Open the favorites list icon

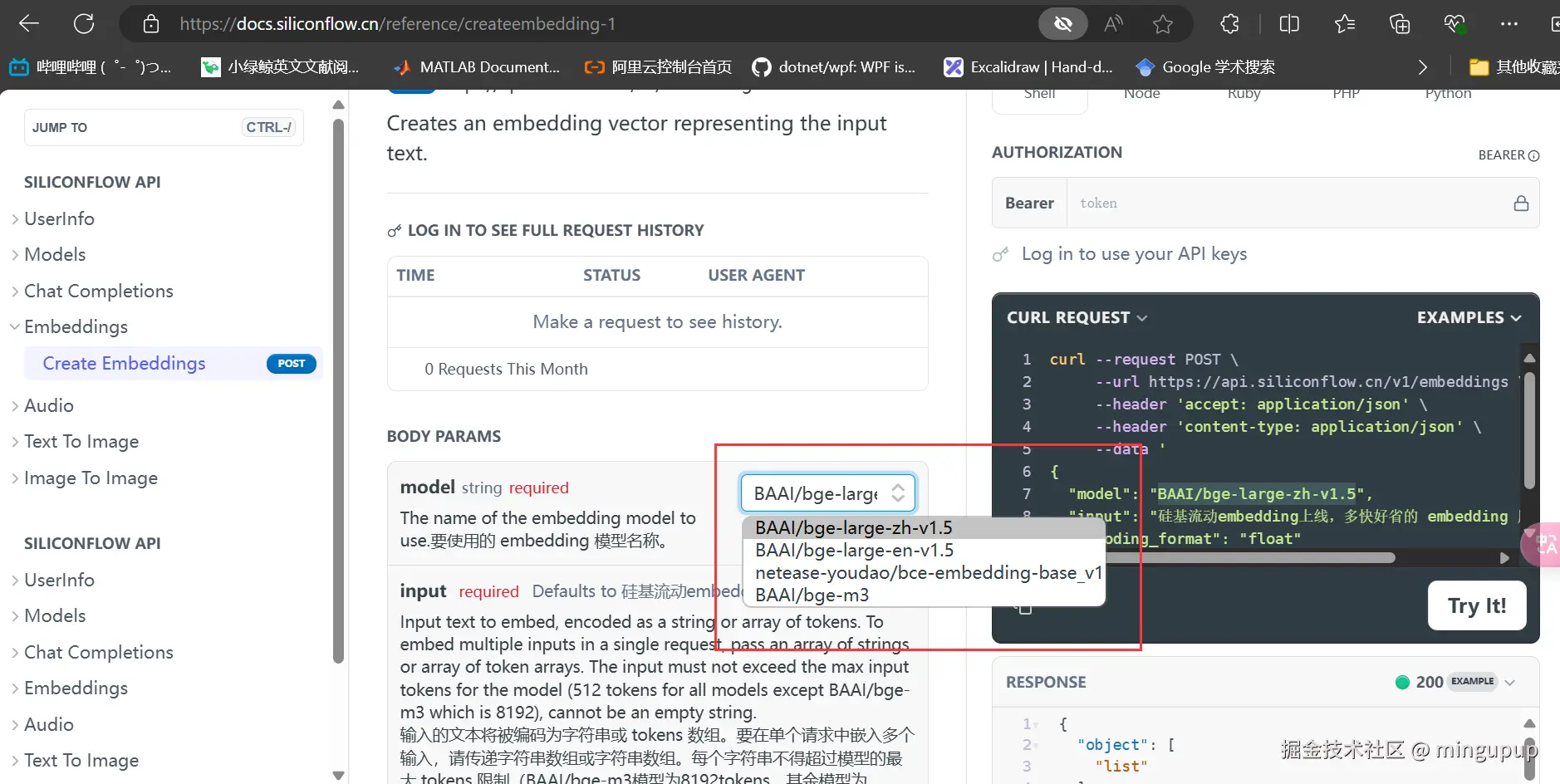pyautogui.click(x=1345, y=24)
